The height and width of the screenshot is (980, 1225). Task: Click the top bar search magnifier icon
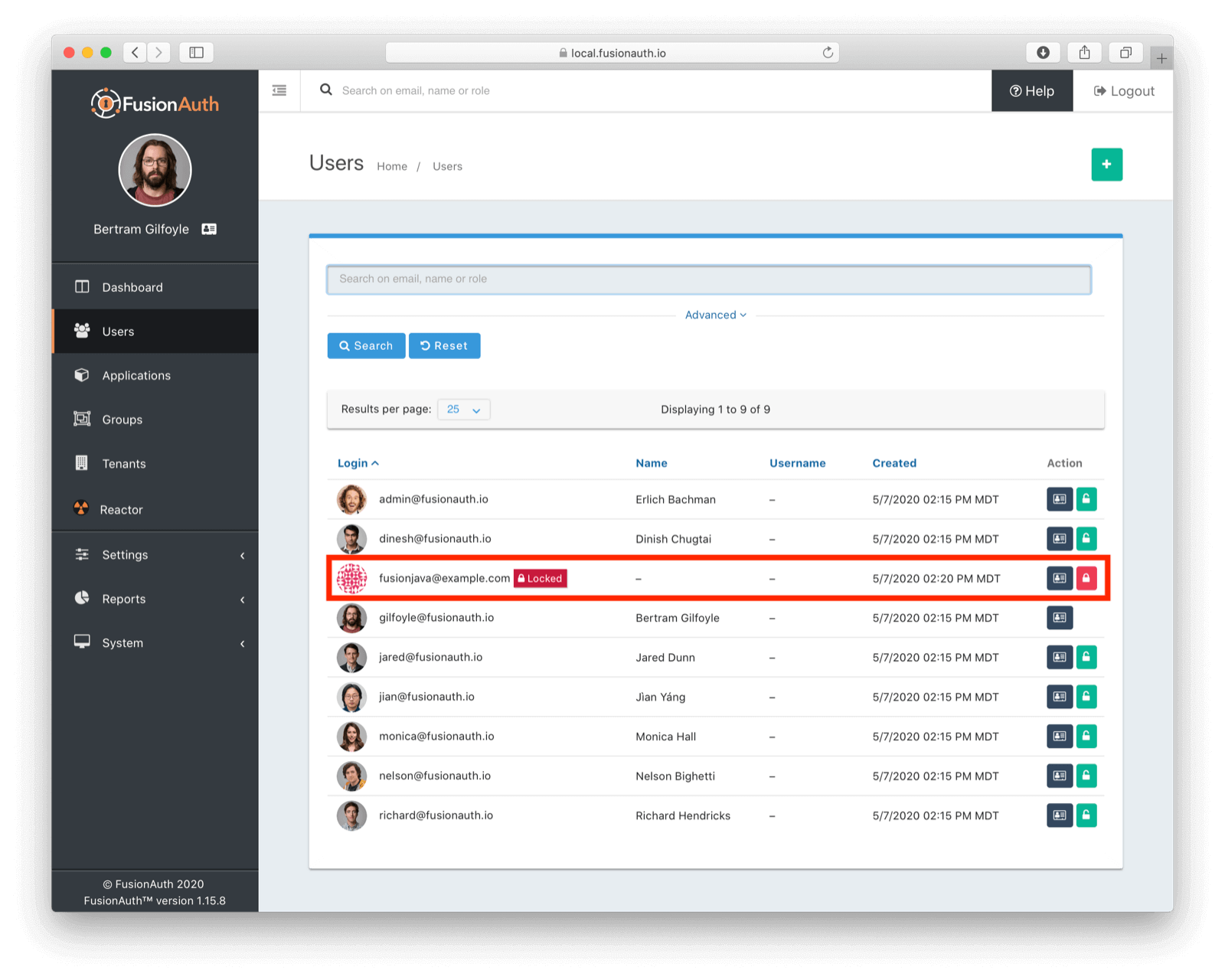(326, 90)
